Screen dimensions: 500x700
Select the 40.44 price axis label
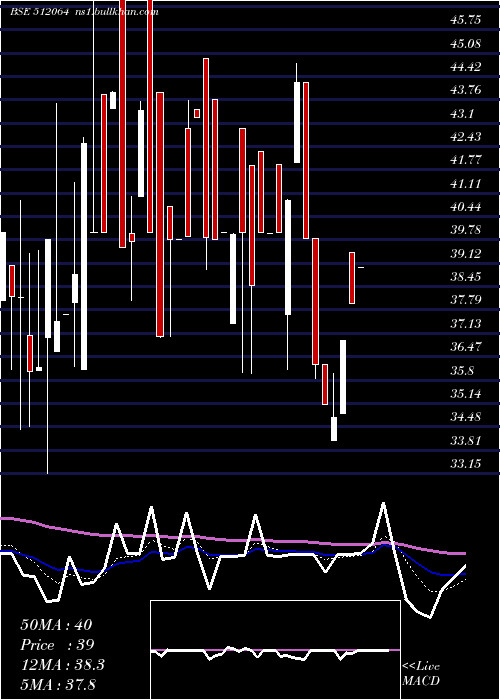[x=466, y=207]
